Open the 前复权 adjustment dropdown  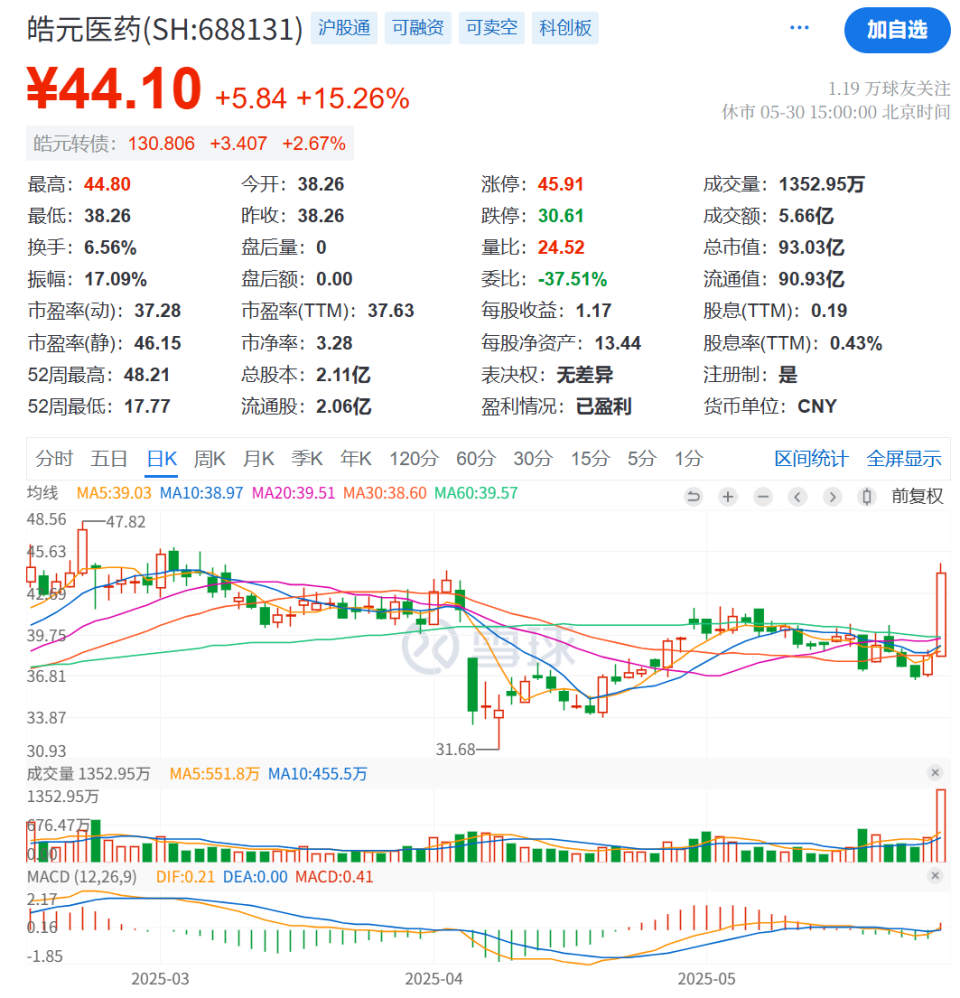click(917, 496)
